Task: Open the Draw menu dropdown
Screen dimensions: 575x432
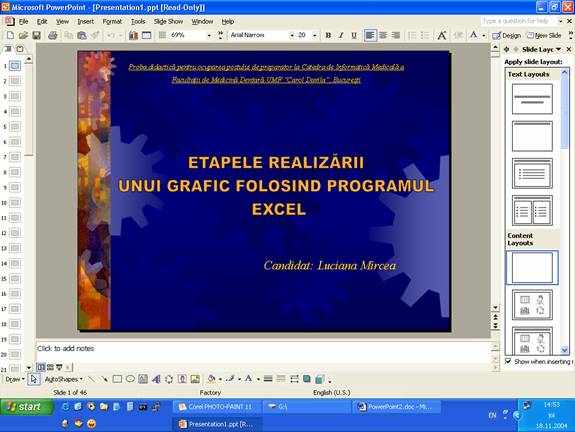Action: point(15,379)
